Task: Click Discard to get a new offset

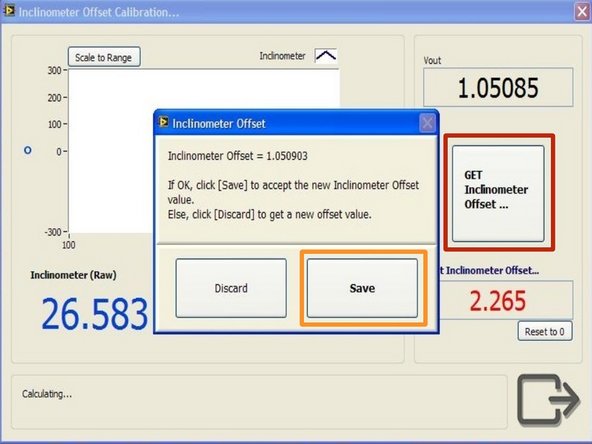Action: (x=231, y=288)
